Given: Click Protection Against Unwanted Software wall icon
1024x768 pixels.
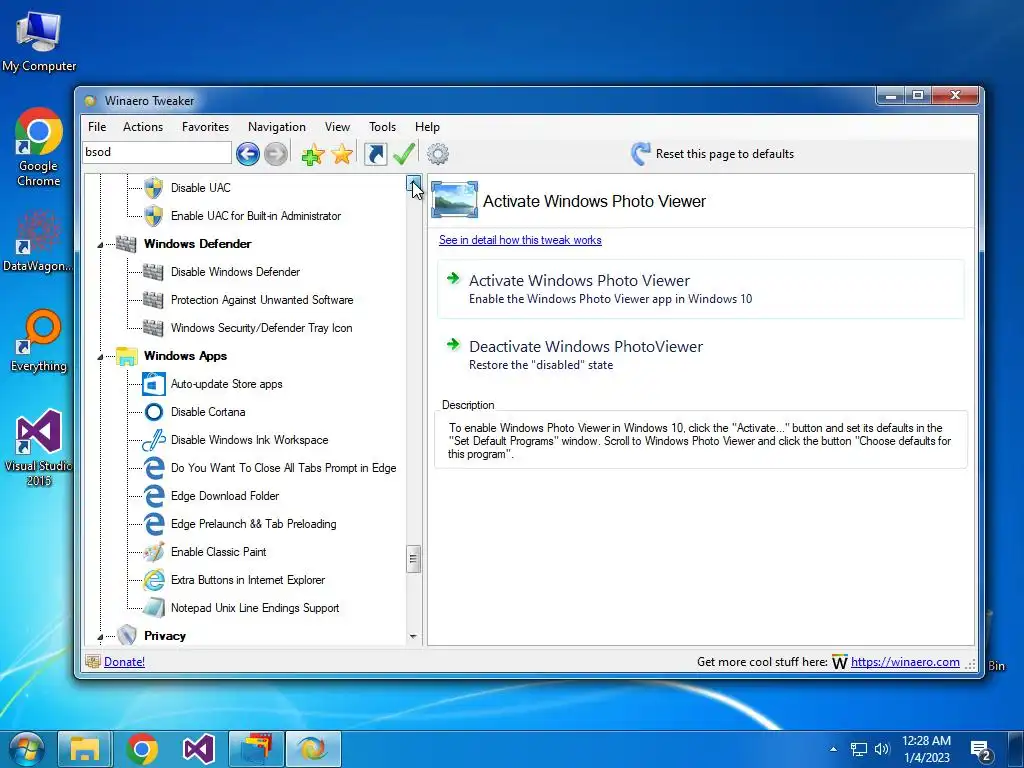Looking at the screenshot, I should tap(153, 300).
